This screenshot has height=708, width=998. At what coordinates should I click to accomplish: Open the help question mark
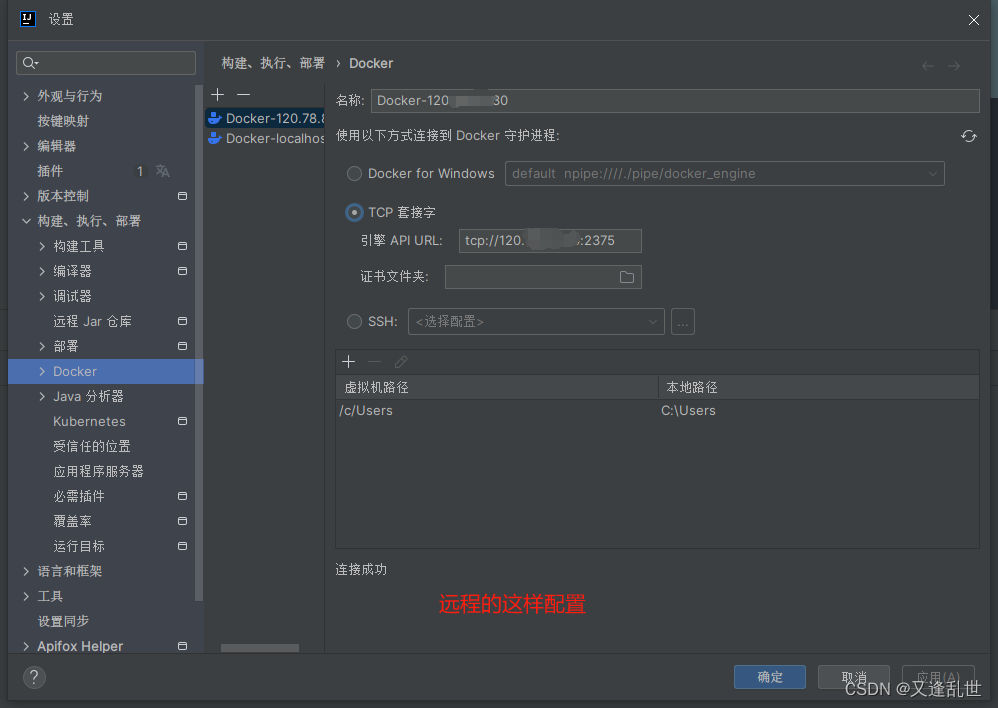coord(34,677)
